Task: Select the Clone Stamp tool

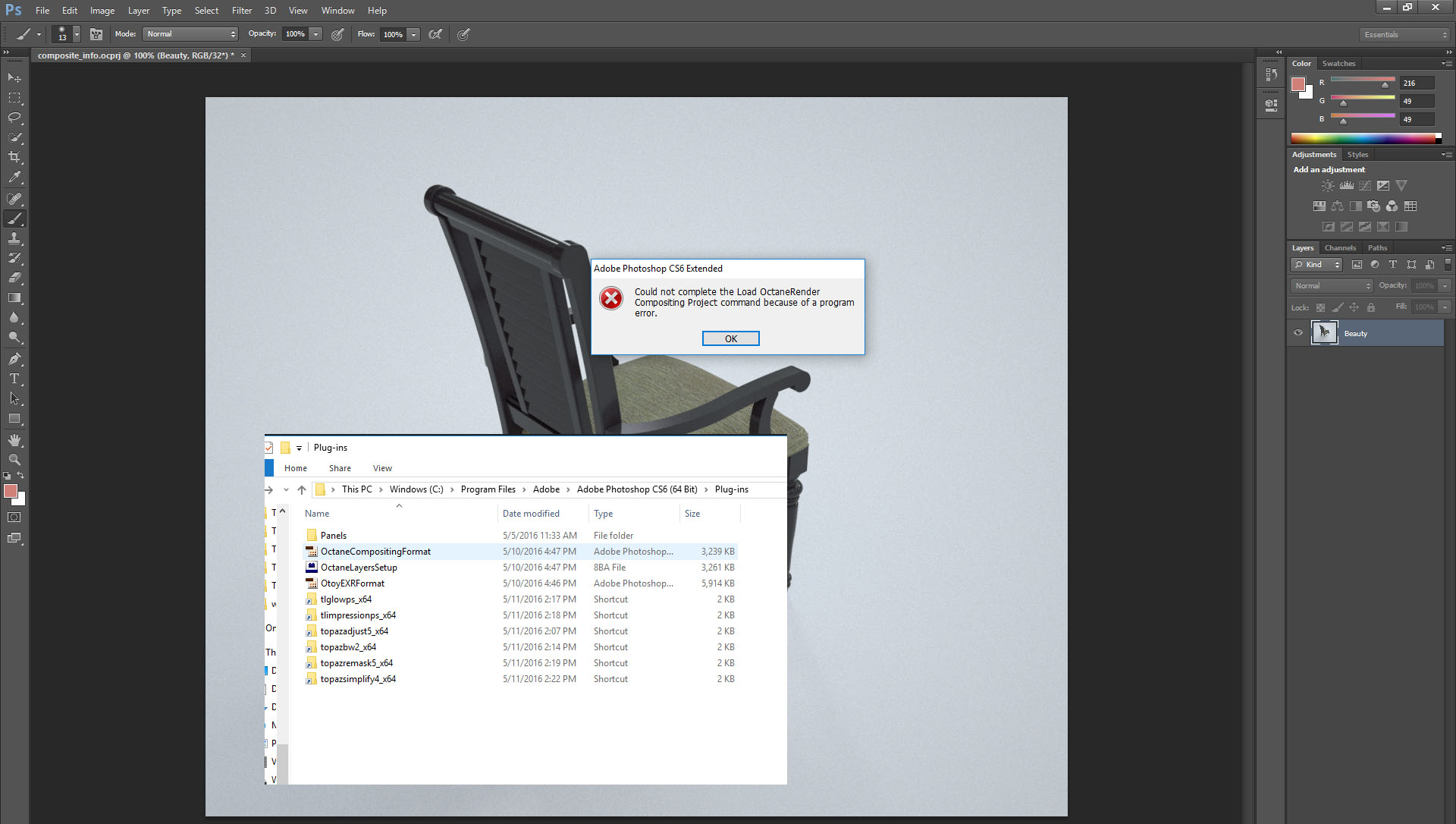Action: [x=14, y=238]
